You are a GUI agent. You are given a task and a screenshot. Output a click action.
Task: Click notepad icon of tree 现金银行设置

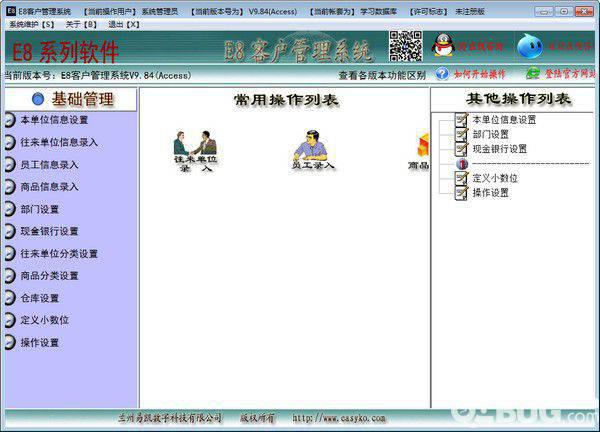[x=461, y=149]
